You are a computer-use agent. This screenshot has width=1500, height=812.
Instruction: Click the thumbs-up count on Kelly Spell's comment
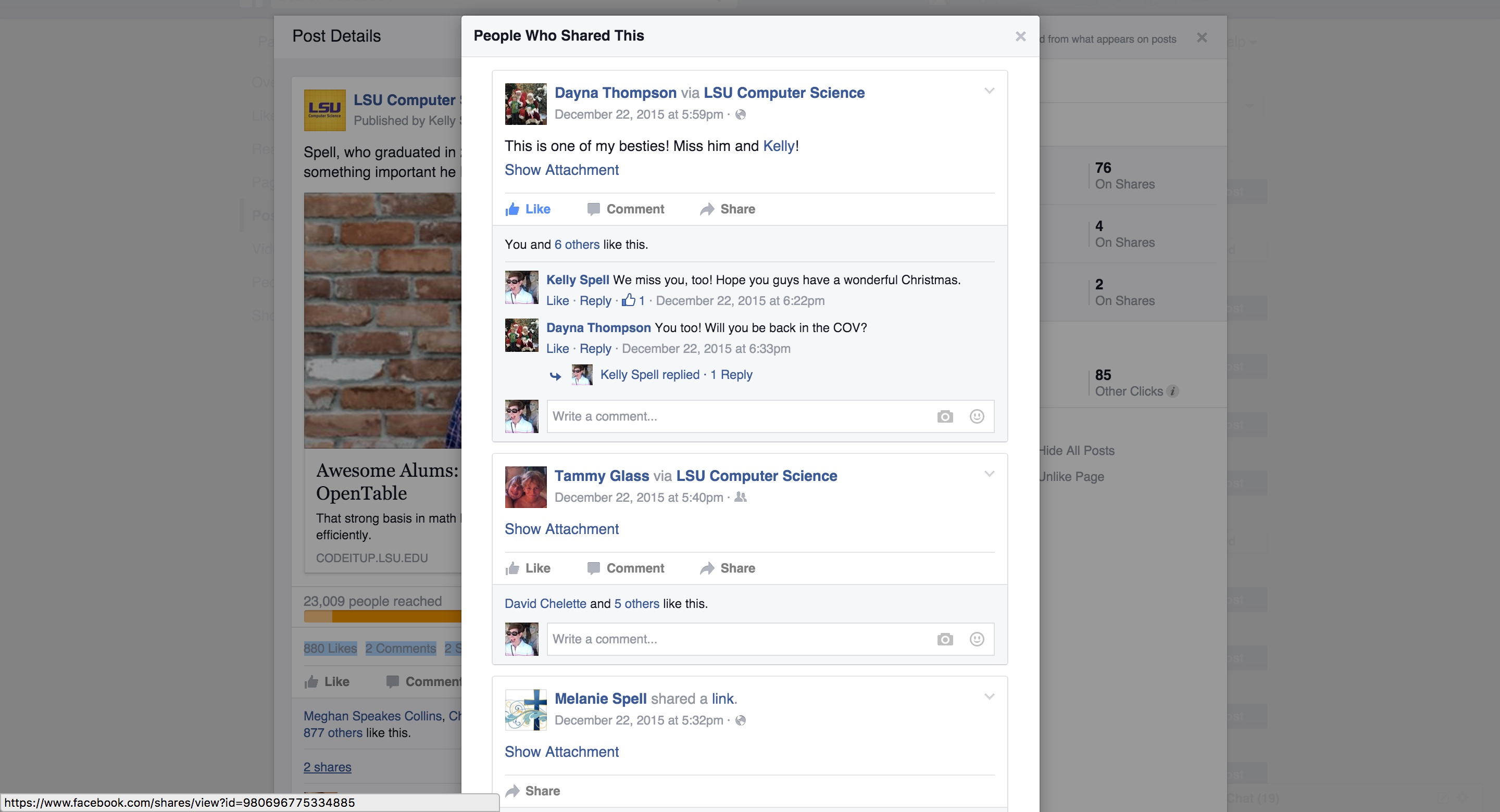coord(632,300)
